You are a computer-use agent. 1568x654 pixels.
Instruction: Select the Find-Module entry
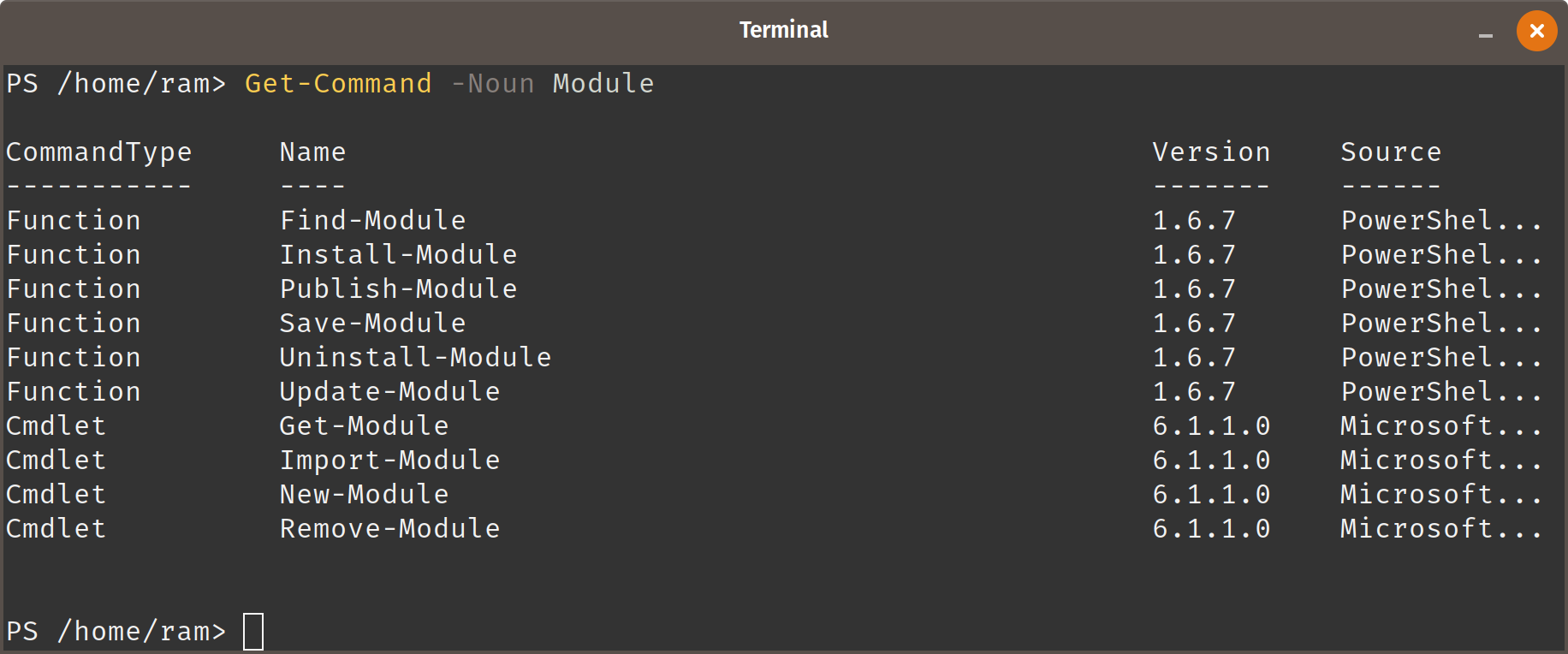[x=373, y=221]
